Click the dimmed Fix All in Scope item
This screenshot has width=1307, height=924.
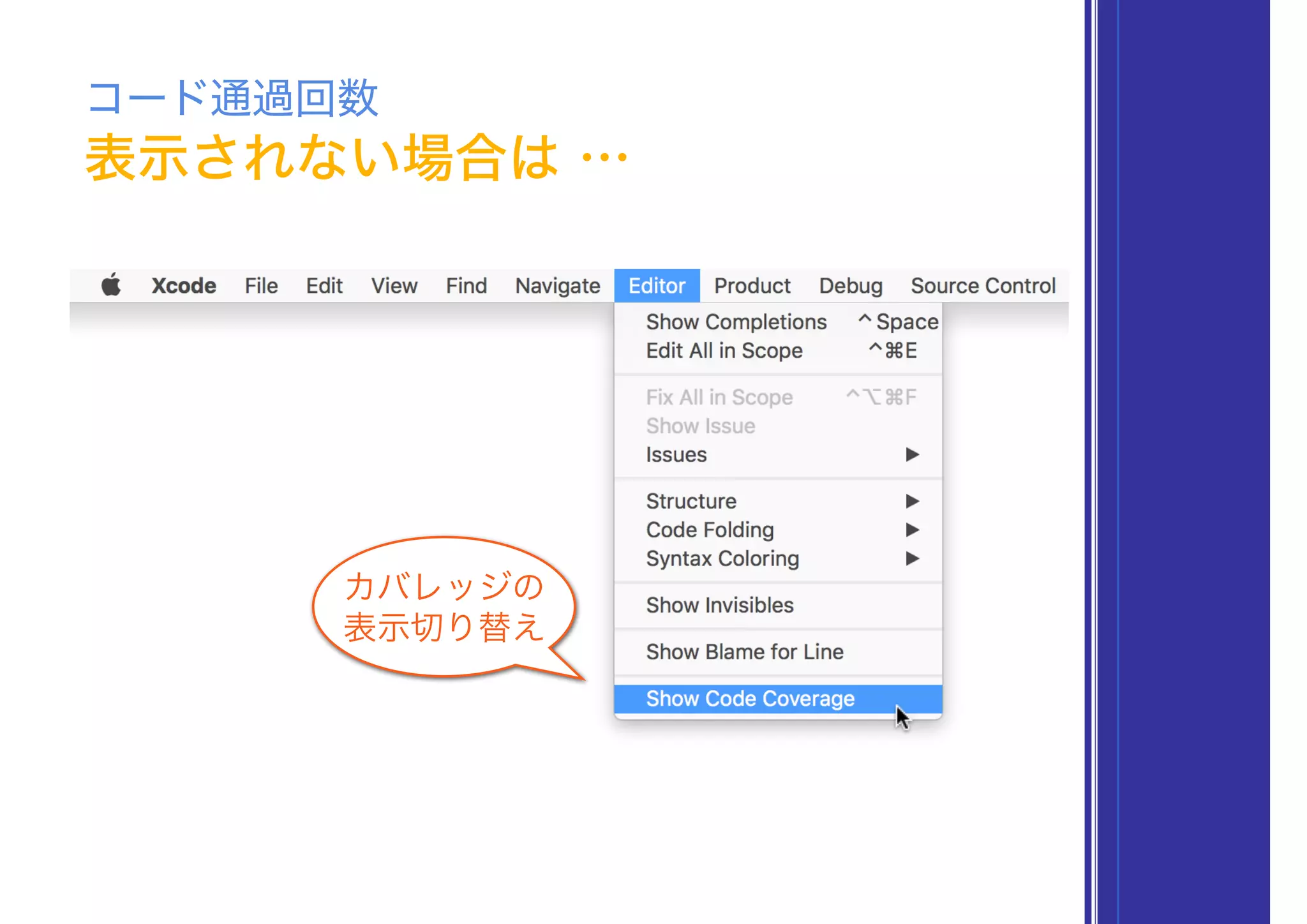point(778,397)
